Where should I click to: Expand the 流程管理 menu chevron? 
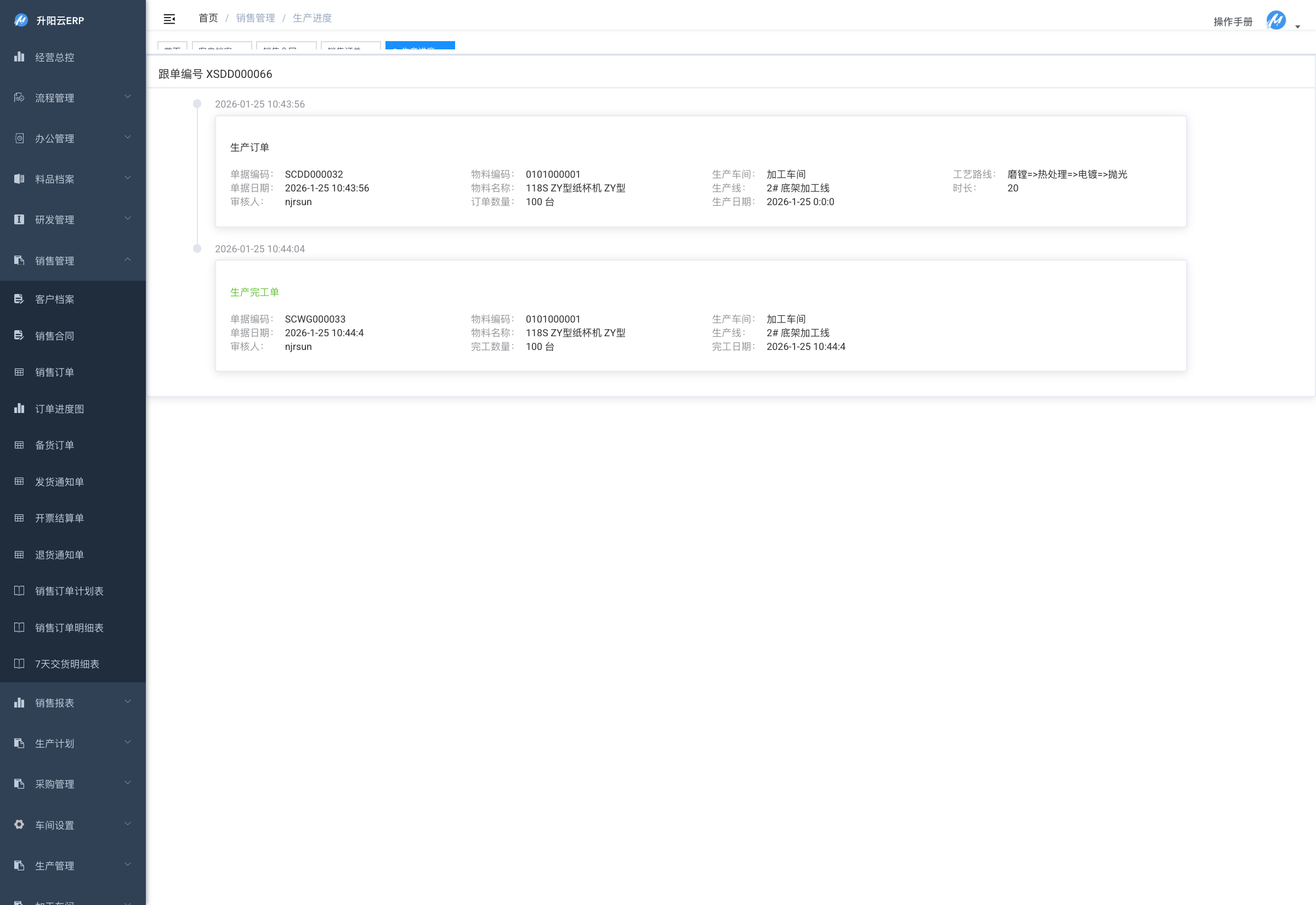point(128,97)
